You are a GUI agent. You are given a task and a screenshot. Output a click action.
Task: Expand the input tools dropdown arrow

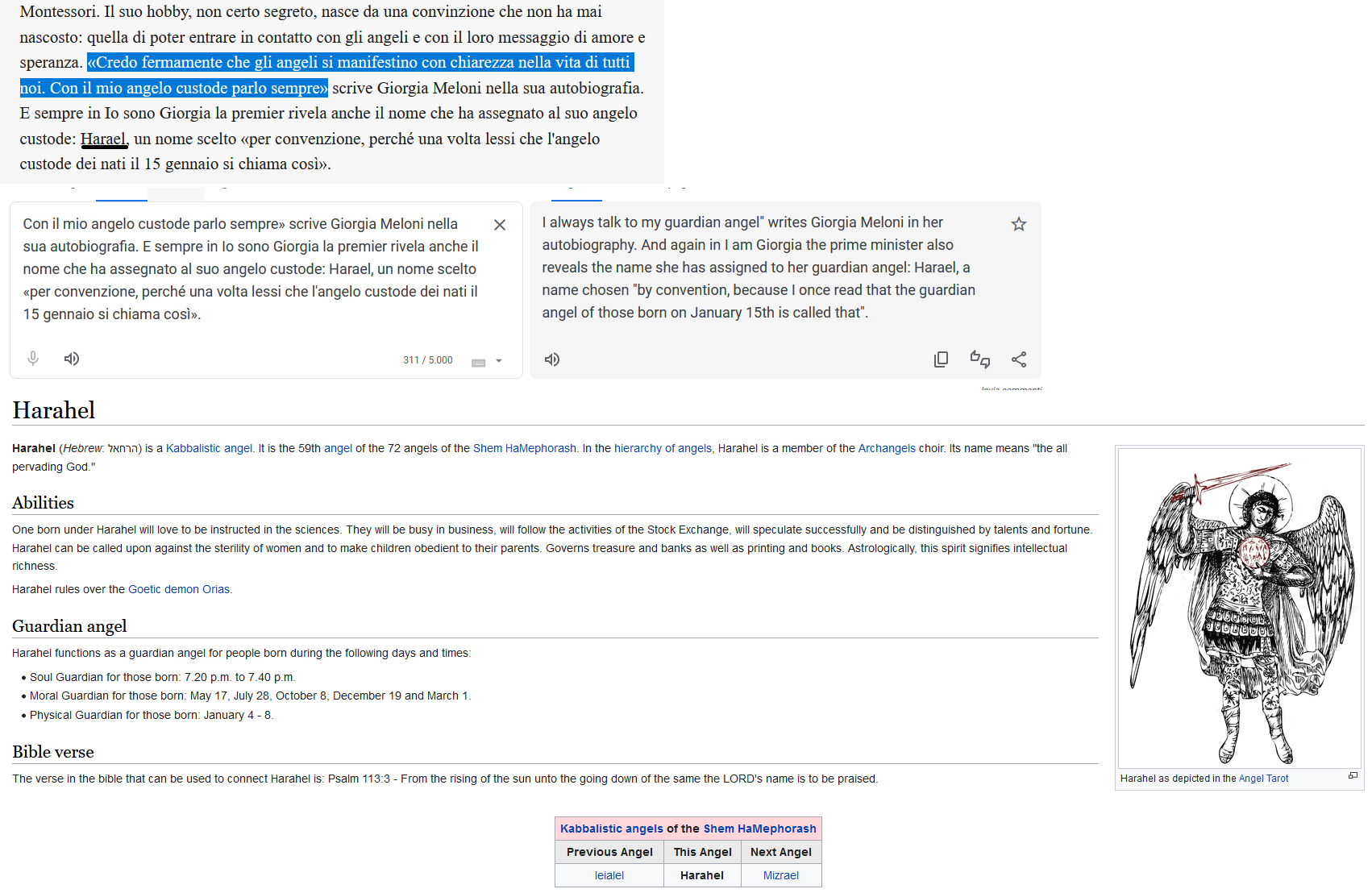pos(499,361)
